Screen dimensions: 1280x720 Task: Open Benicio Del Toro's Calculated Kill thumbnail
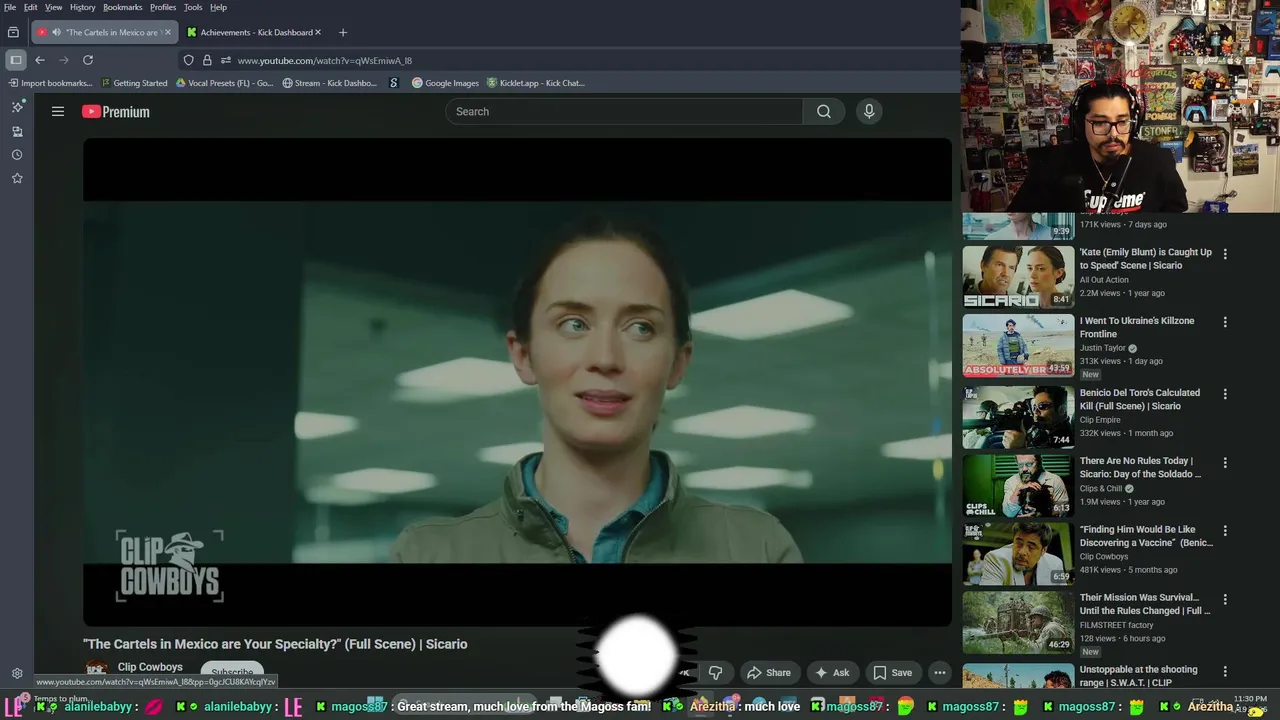click(1018, 417)
